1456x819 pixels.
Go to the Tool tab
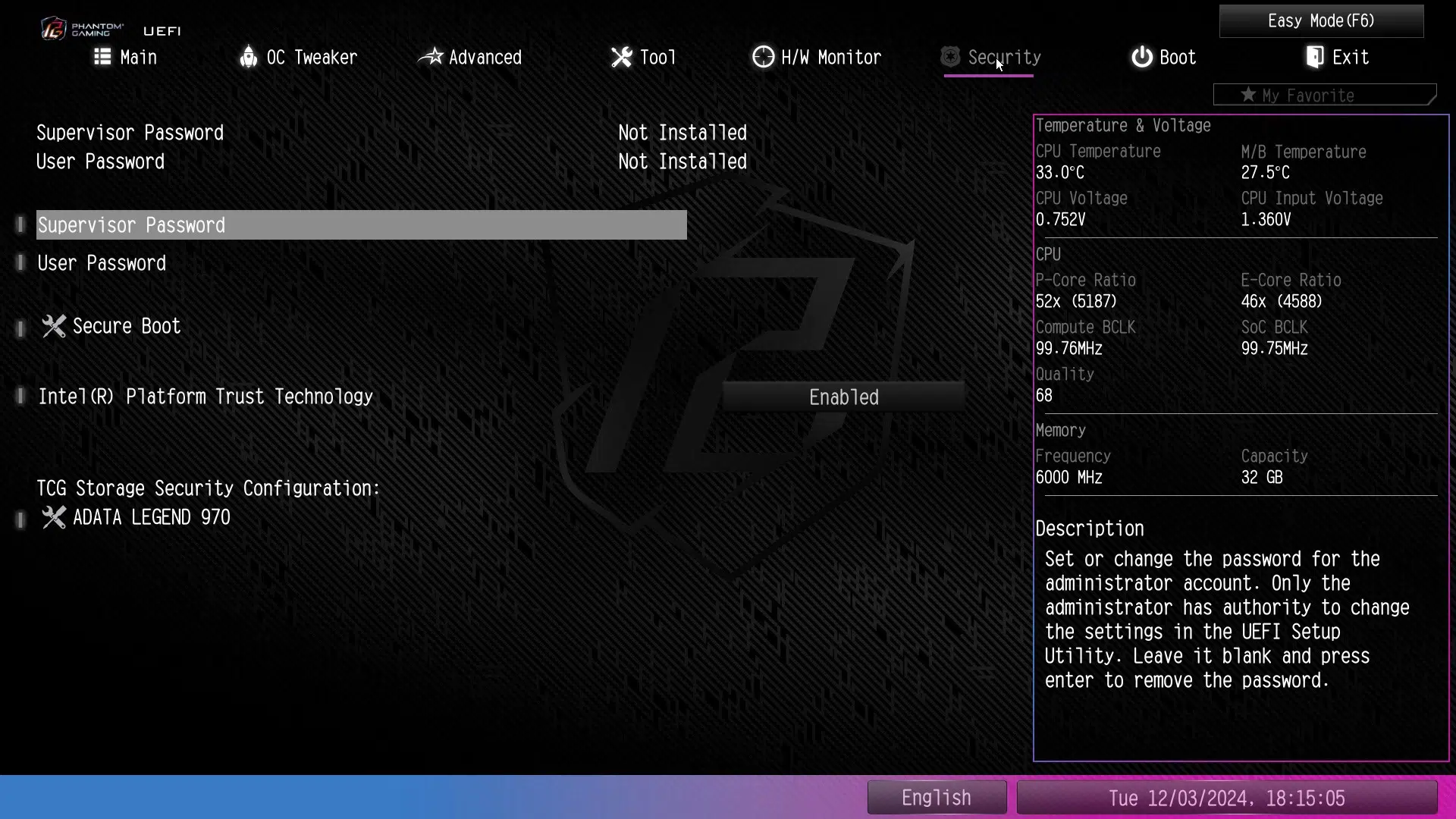(x=643, y=57)
